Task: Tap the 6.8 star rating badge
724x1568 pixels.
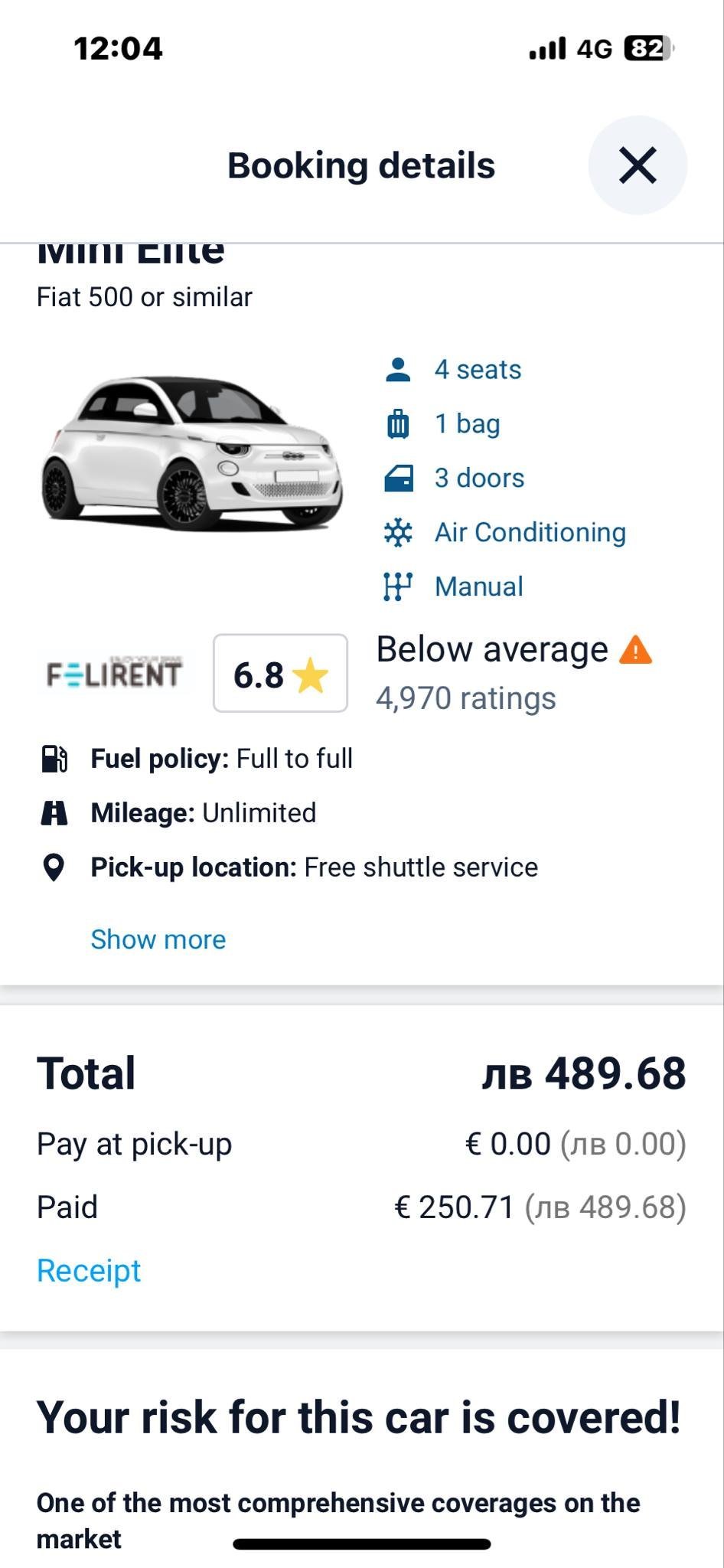Action: point(280,674)
